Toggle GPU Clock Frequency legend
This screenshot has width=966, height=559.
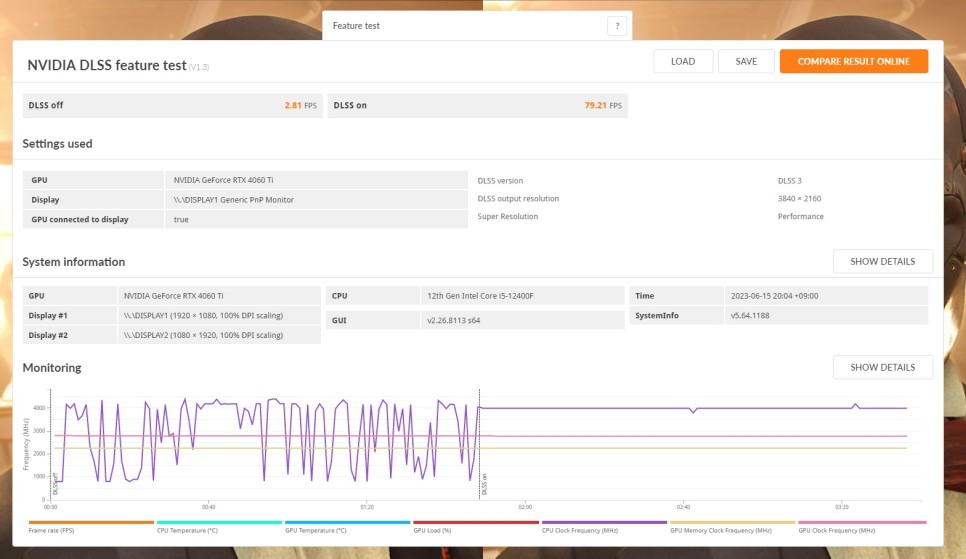tap(862, 526)
